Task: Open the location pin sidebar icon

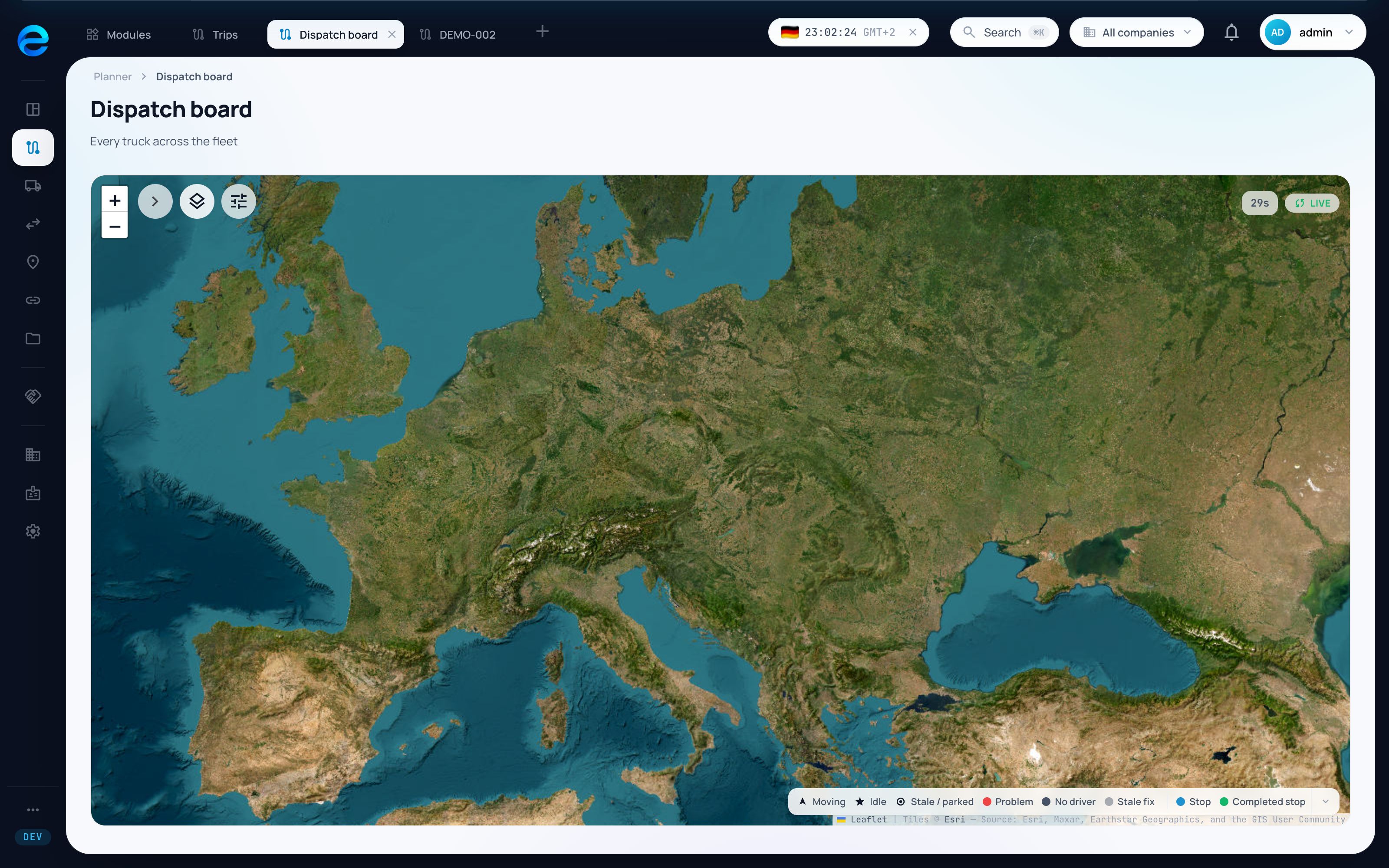Action: (33, 262)
